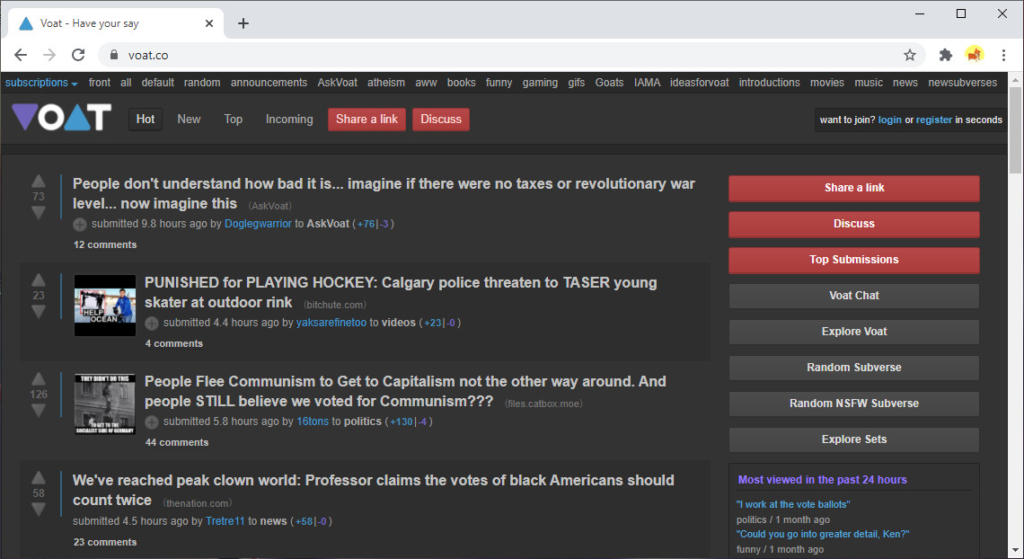Open 23 comments on the clown world post
This screenshot has width=1024, height=559.
point(105,542)
